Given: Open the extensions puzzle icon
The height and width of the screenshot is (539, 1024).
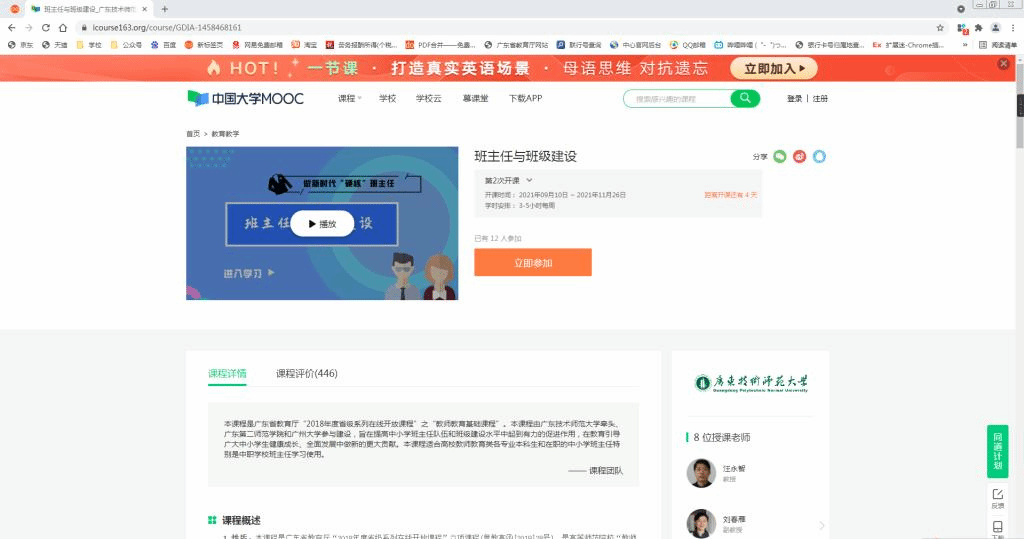Looking at the screenshot, I should (x=978, y=27).
